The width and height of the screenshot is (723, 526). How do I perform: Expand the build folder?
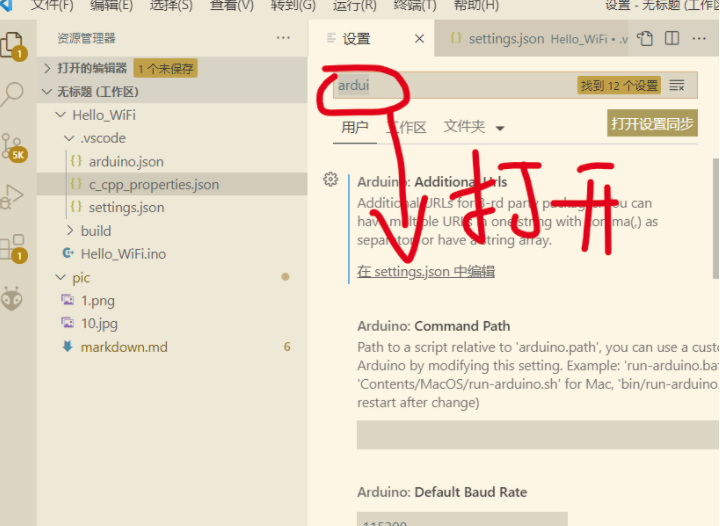pyautogui.click(x=70, y=230)
